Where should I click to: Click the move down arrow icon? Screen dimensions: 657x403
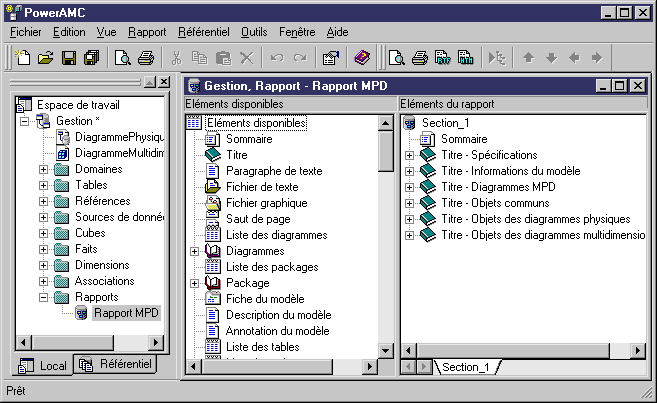(x=551, y=58)
